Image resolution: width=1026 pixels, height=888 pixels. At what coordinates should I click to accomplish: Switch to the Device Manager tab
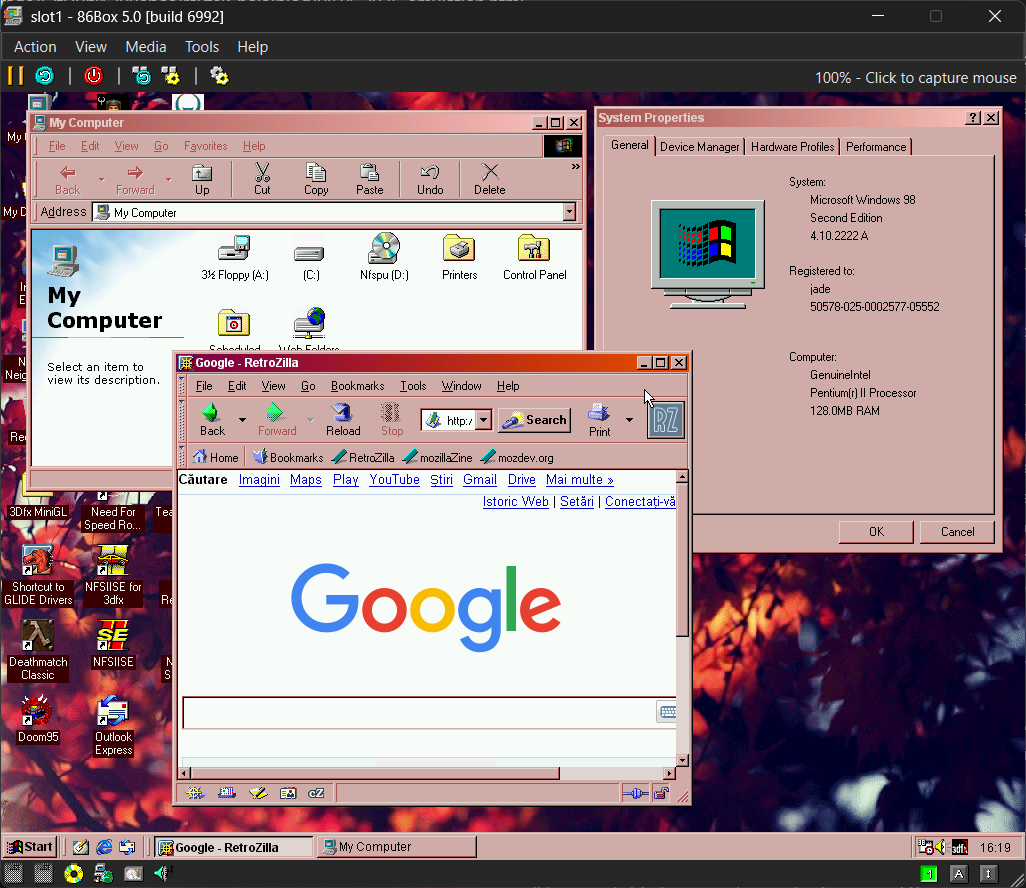700,147
